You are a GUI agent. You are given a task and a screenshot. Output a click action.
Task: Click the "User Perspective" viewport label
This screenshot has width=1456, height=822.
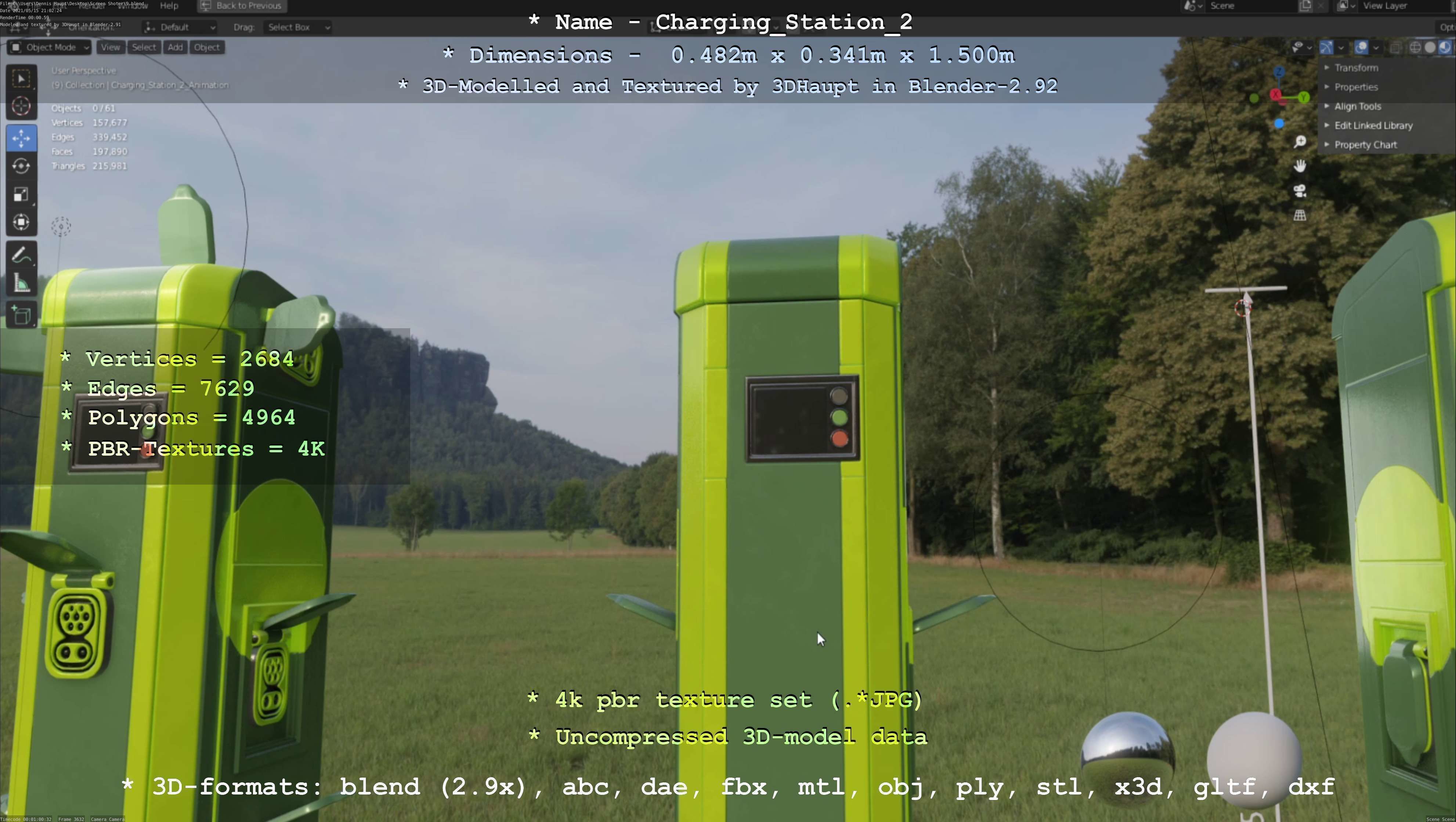pos(84,70)
